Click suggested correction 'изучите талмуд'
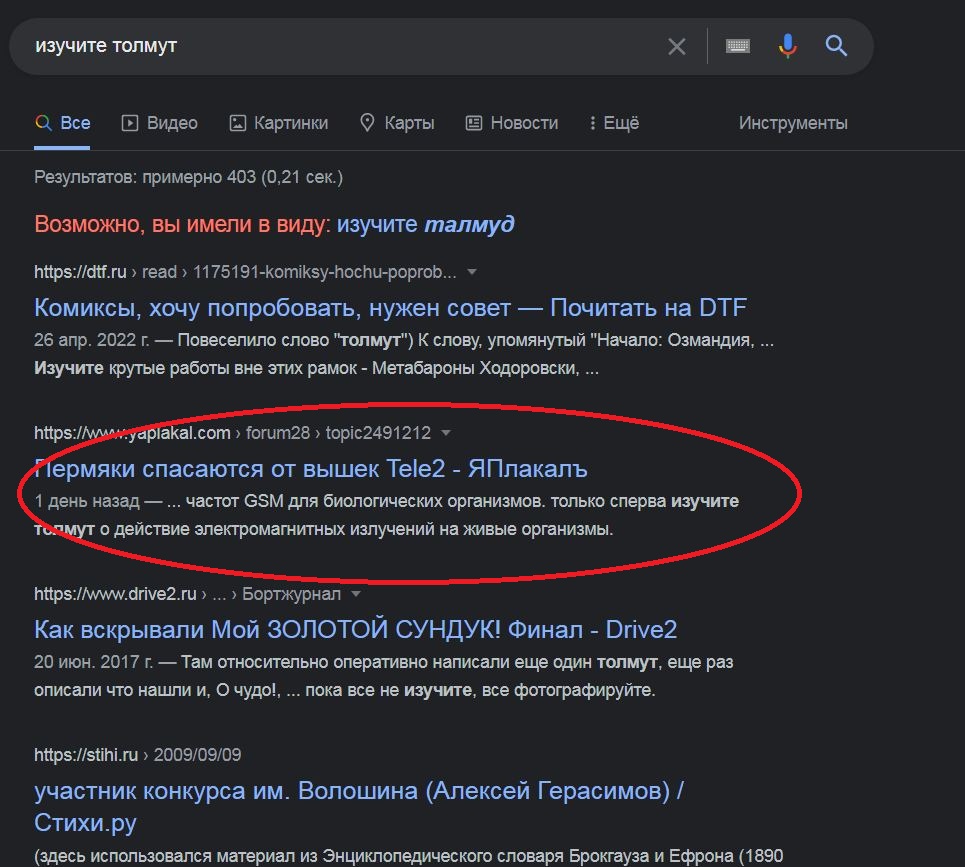Image resolution: width=965 pixels, height=867 pixels. 425,224
